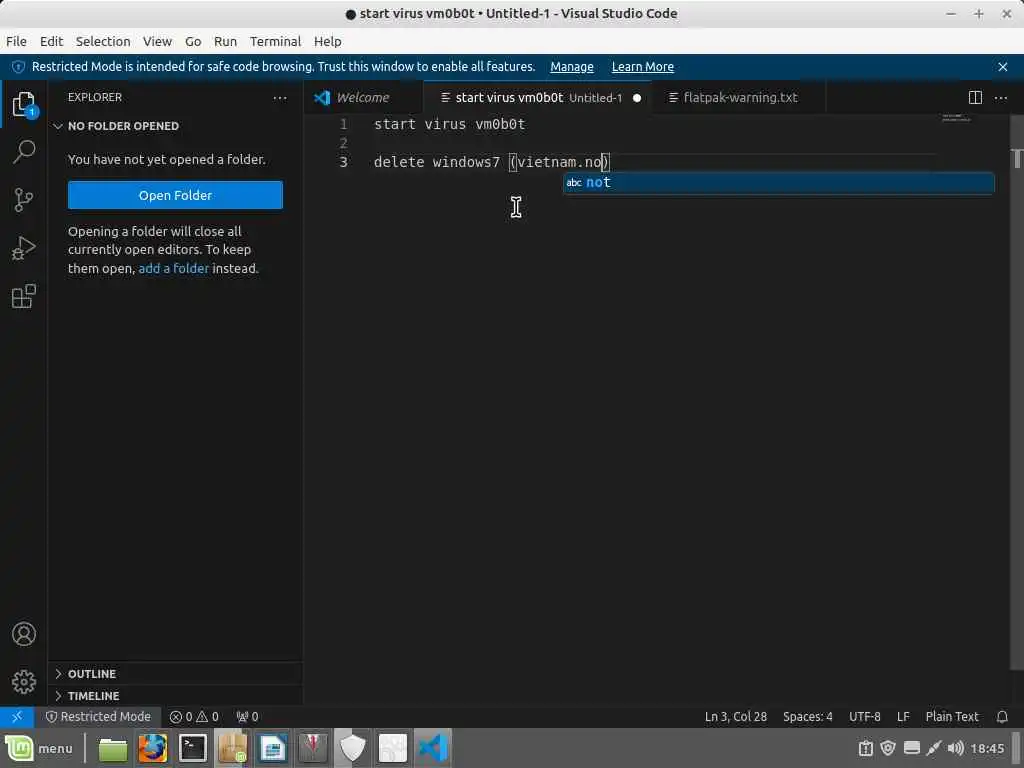Click the update manager shield tray icon
Viewport: 1024px width, 768px height.
tap(888, 748)
